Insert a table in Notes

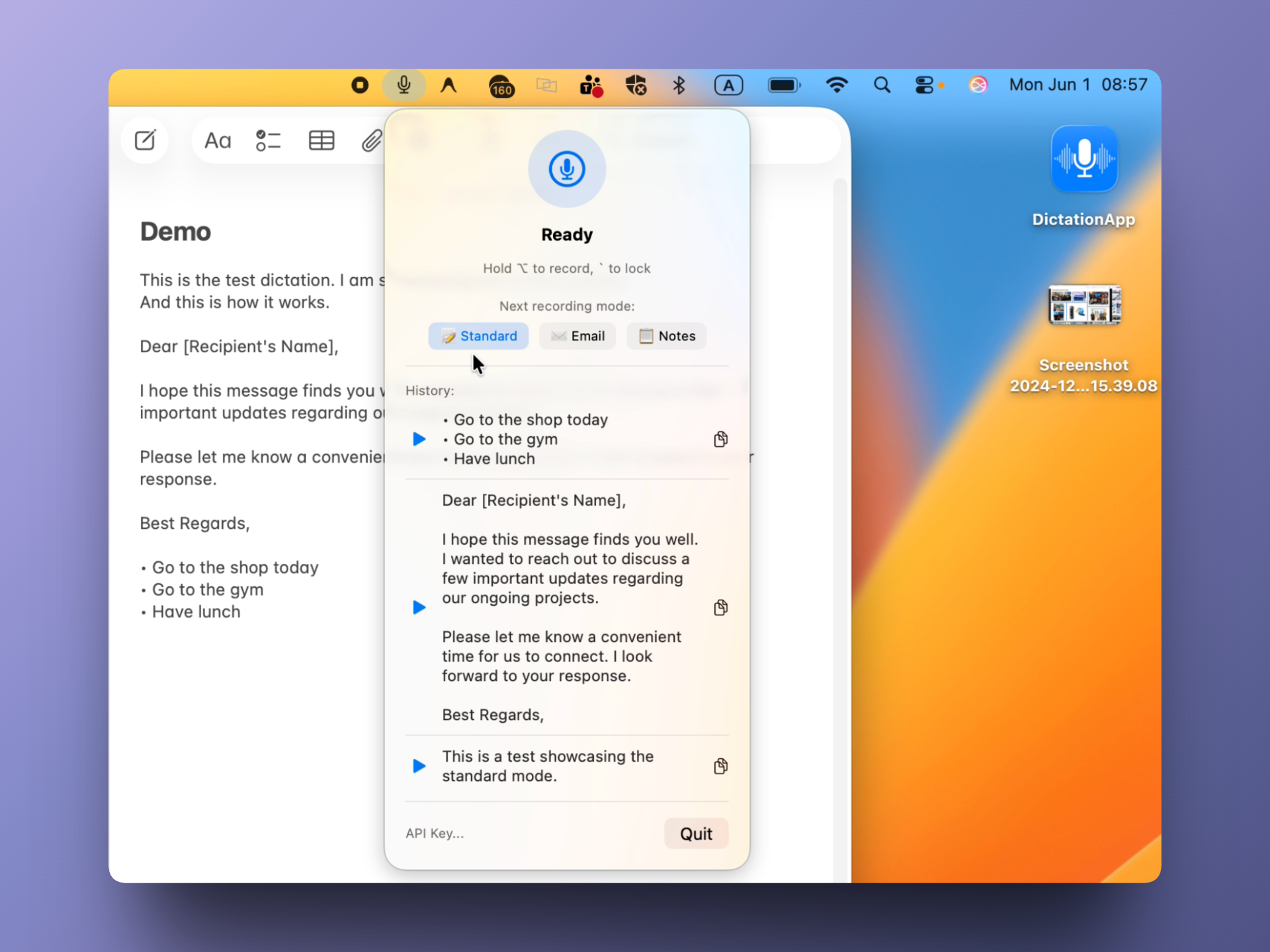pyautogui.click(x=321, y=140)
